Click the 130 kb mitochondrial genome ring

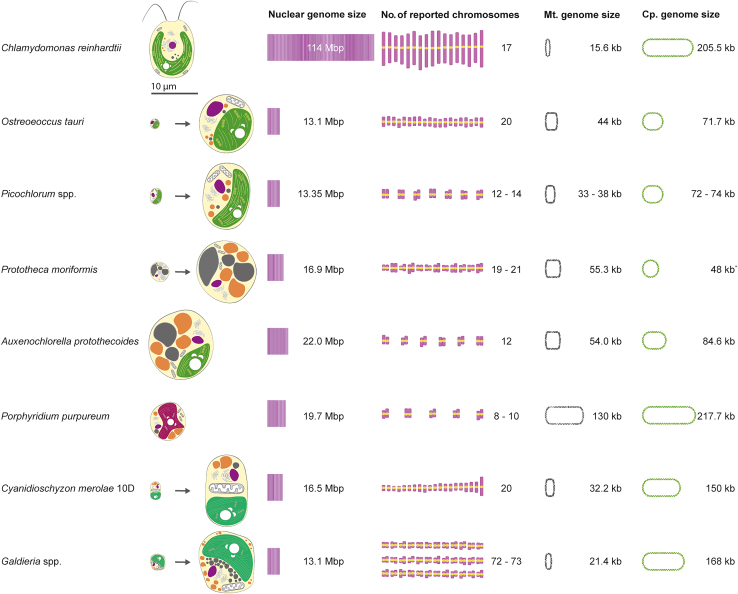tap(569, 414)
